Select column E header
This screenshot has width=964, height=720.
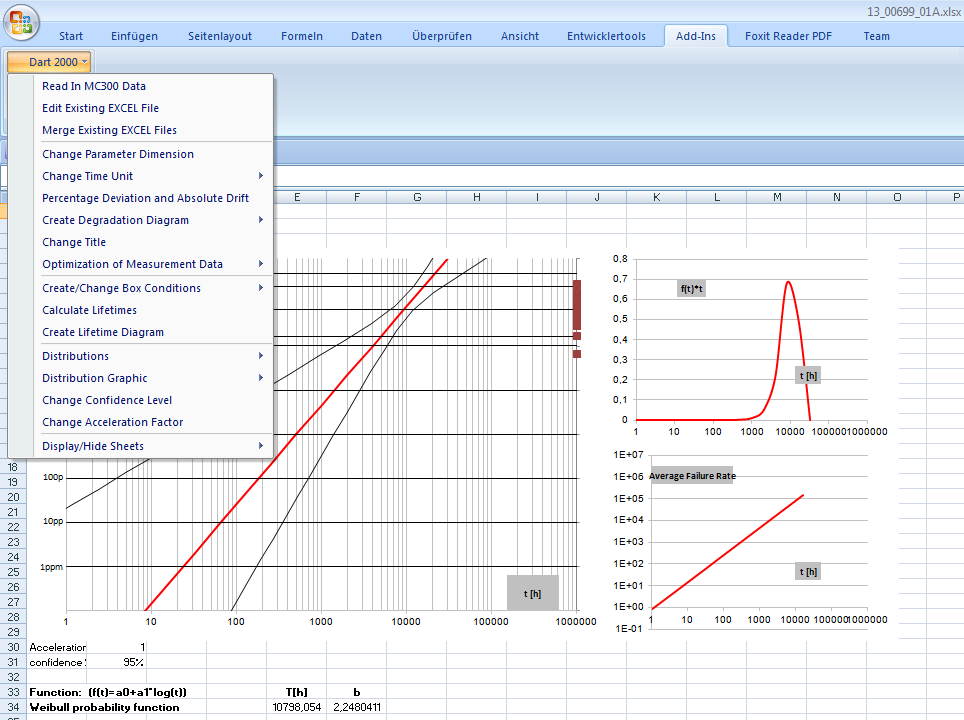click(298, 197)
